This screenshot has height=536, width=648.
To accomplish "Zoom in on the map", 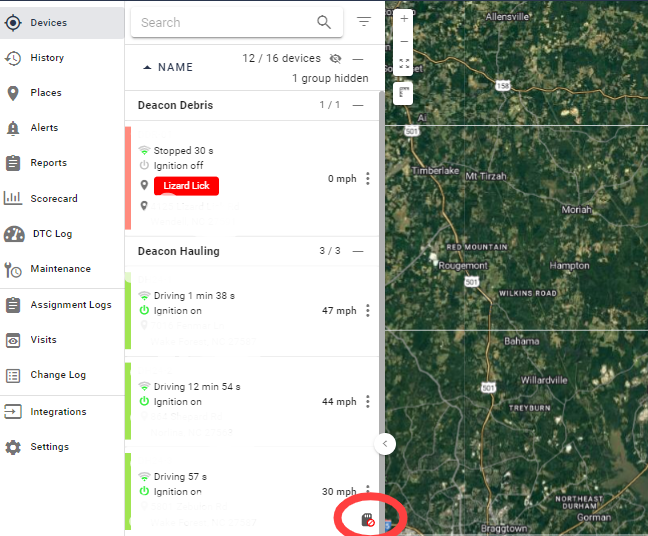I will (404, 19).
